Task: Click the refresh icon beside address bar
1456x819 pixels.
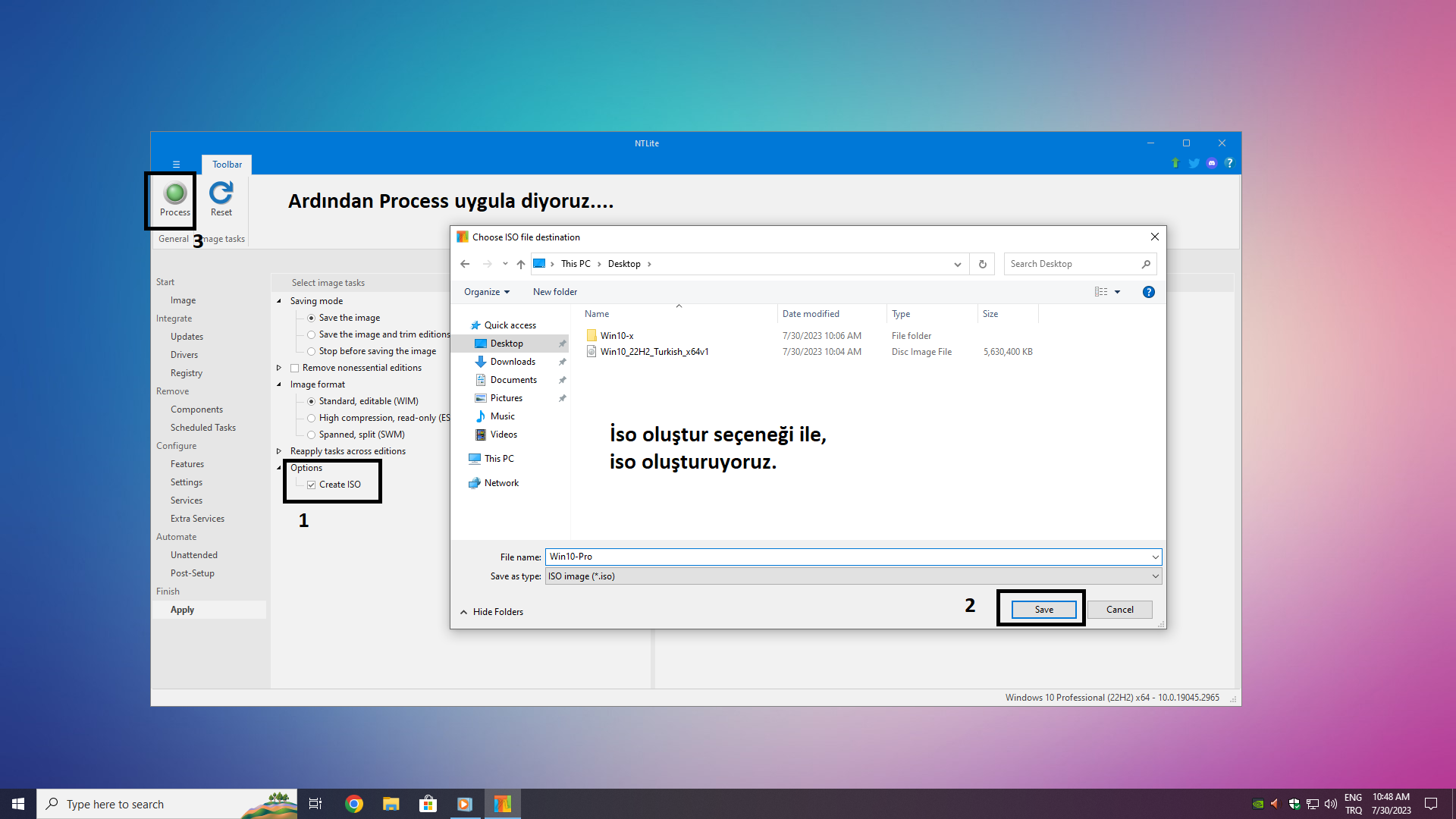Action: tap(982, 264)
